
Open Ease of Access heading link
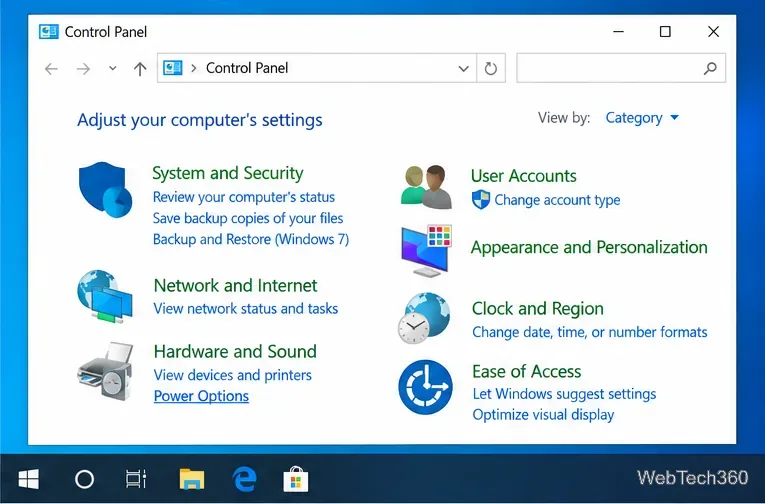[x=526, y=372]
